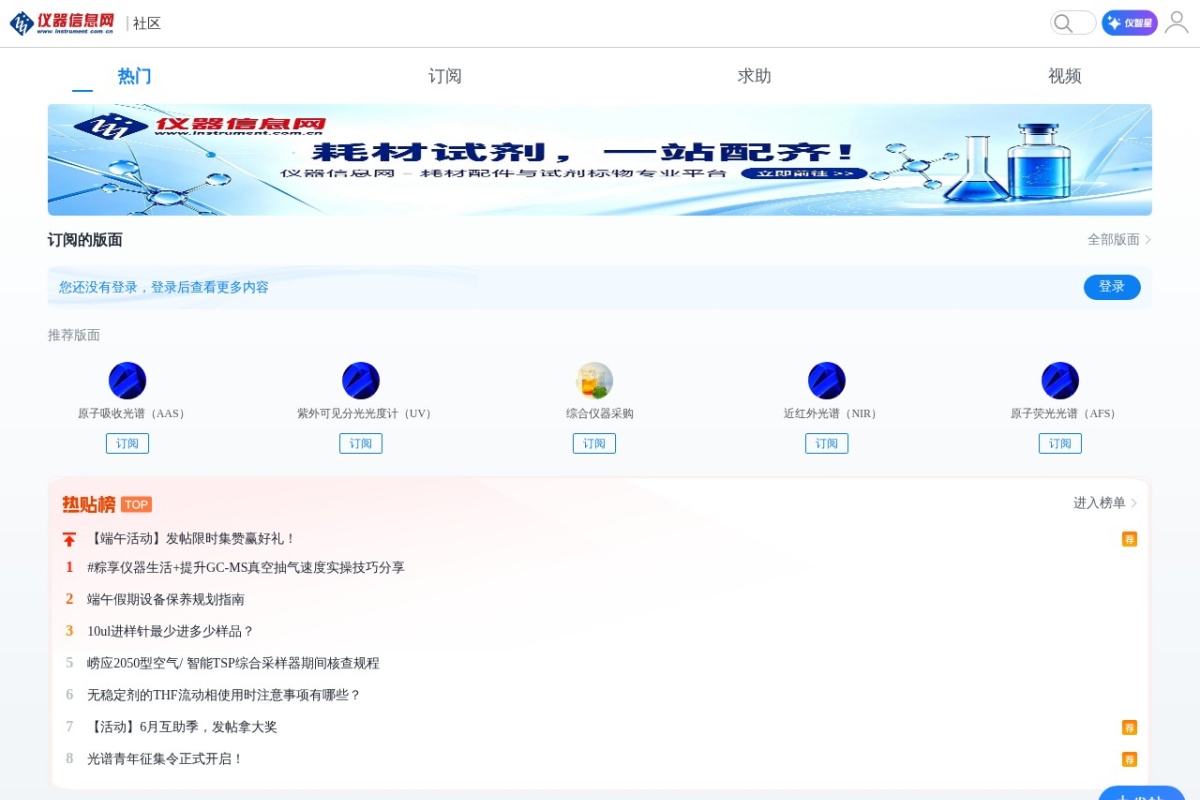Subscribe to 综合仪器采购 via 订阅
This screenshot has width=1200, height=800.
[x=594, y=443]
